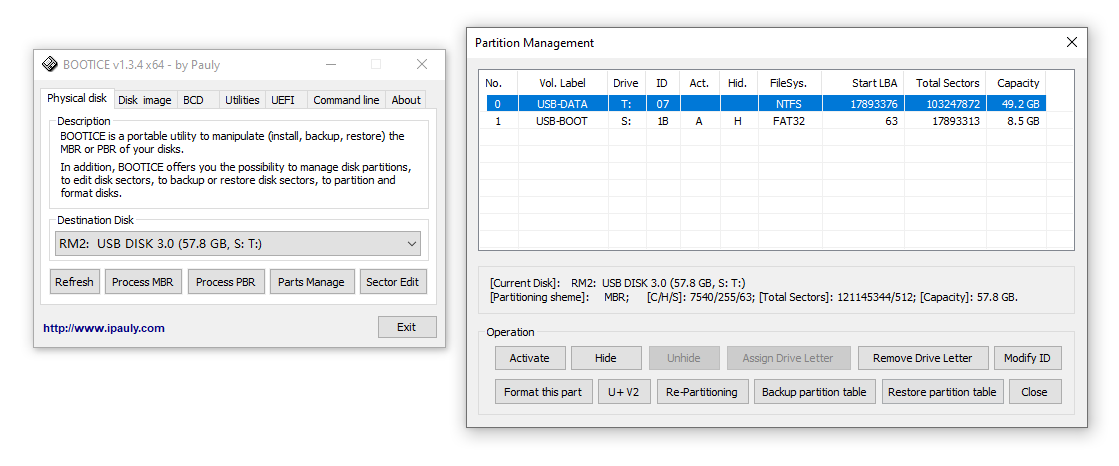Click the Sector Edit button
Screen dimensions: 1119x466
[x=393, y=282]
